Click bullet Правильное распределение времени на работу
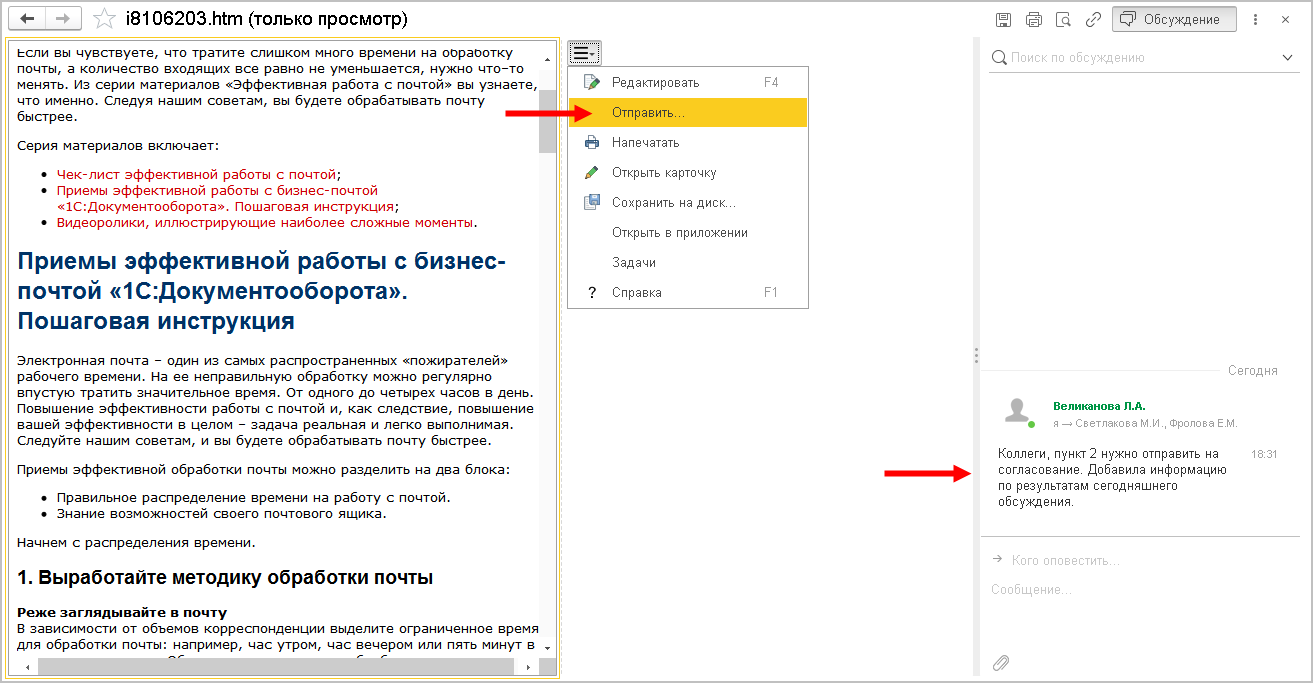 253,498
